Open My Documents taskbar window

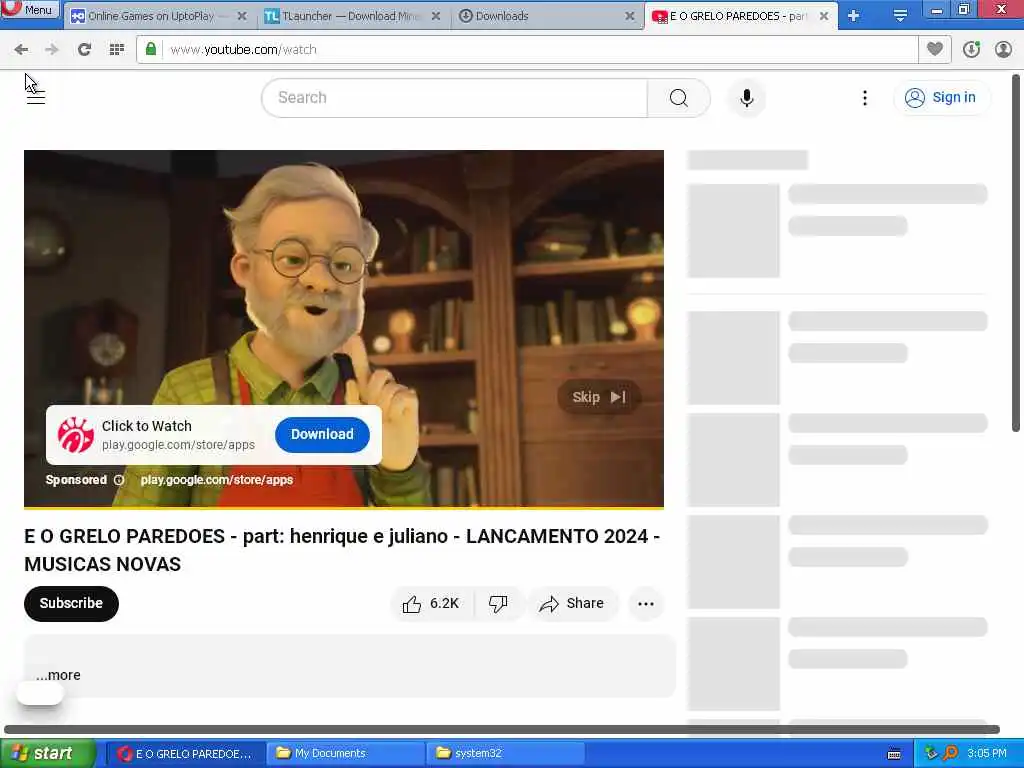[x=346, y=754]
